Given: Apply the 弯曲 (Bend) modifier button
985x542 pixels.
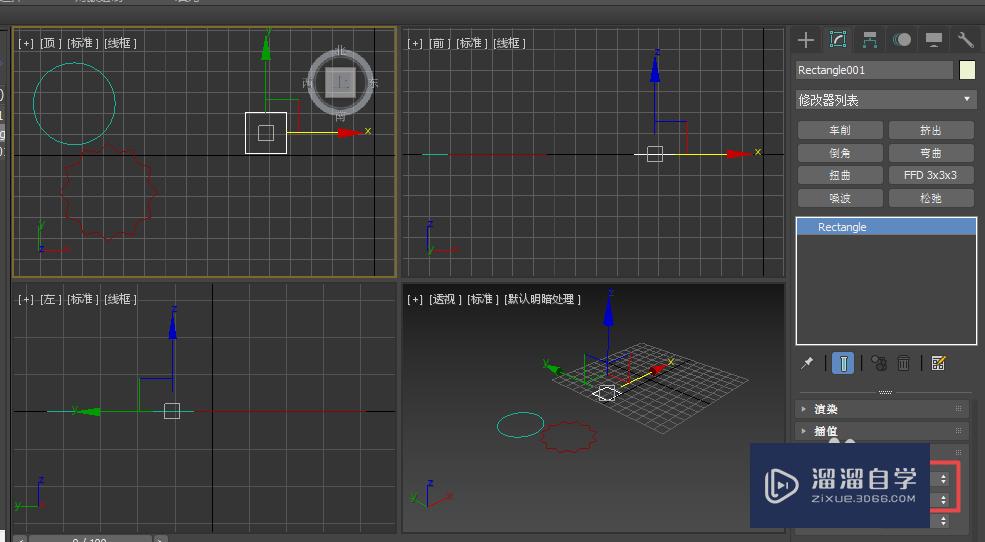Looking at the screenshot, I should pyautogui.click(x=931, y=153).
